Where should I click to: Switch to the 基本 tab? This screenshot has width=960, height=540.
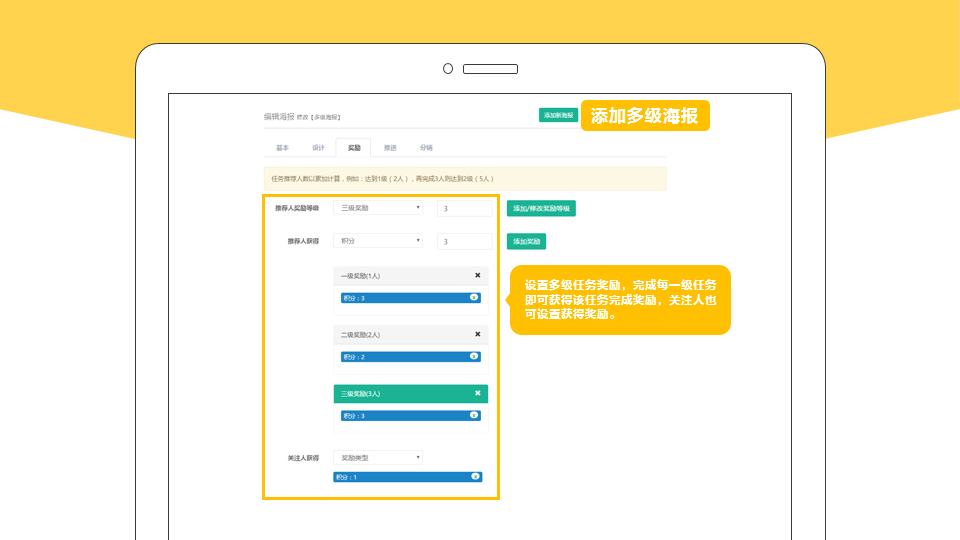coord(282,148)
